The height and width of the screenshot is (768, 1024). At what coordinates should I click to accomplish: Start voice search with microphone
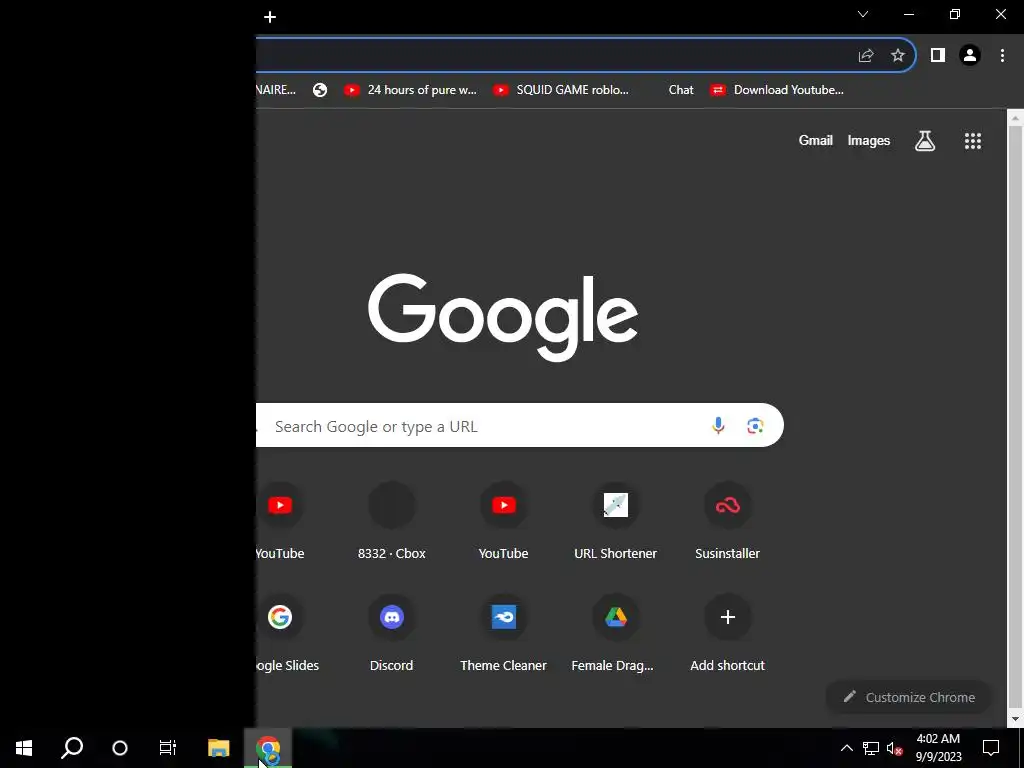(718, 426)
